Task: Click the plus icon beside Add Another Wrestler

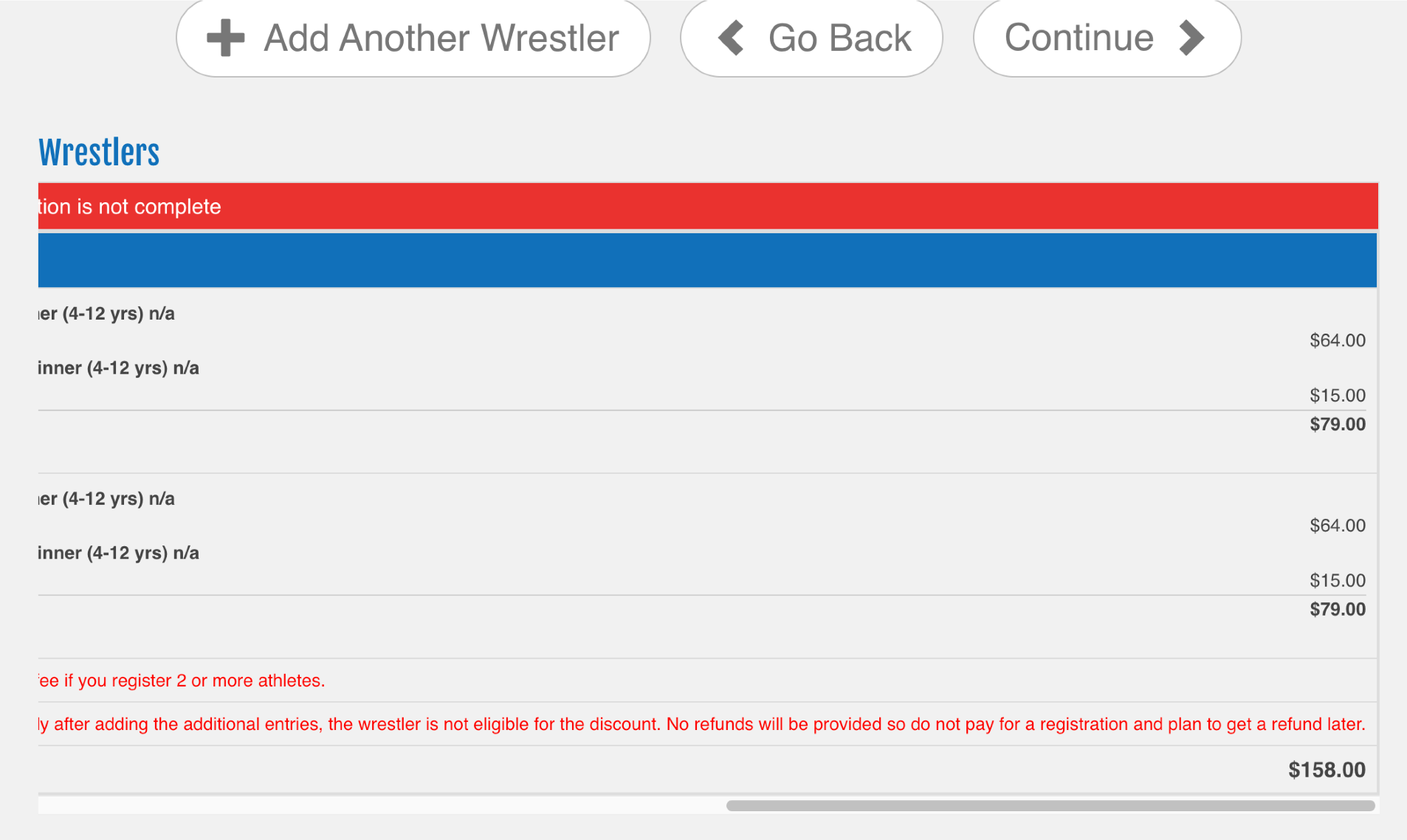Action: 225,38
